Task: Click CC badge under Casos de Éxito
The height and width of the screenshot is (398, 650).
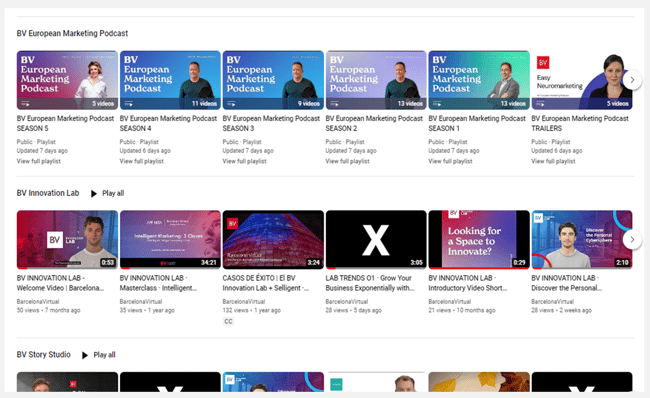Action: (228, 321)
